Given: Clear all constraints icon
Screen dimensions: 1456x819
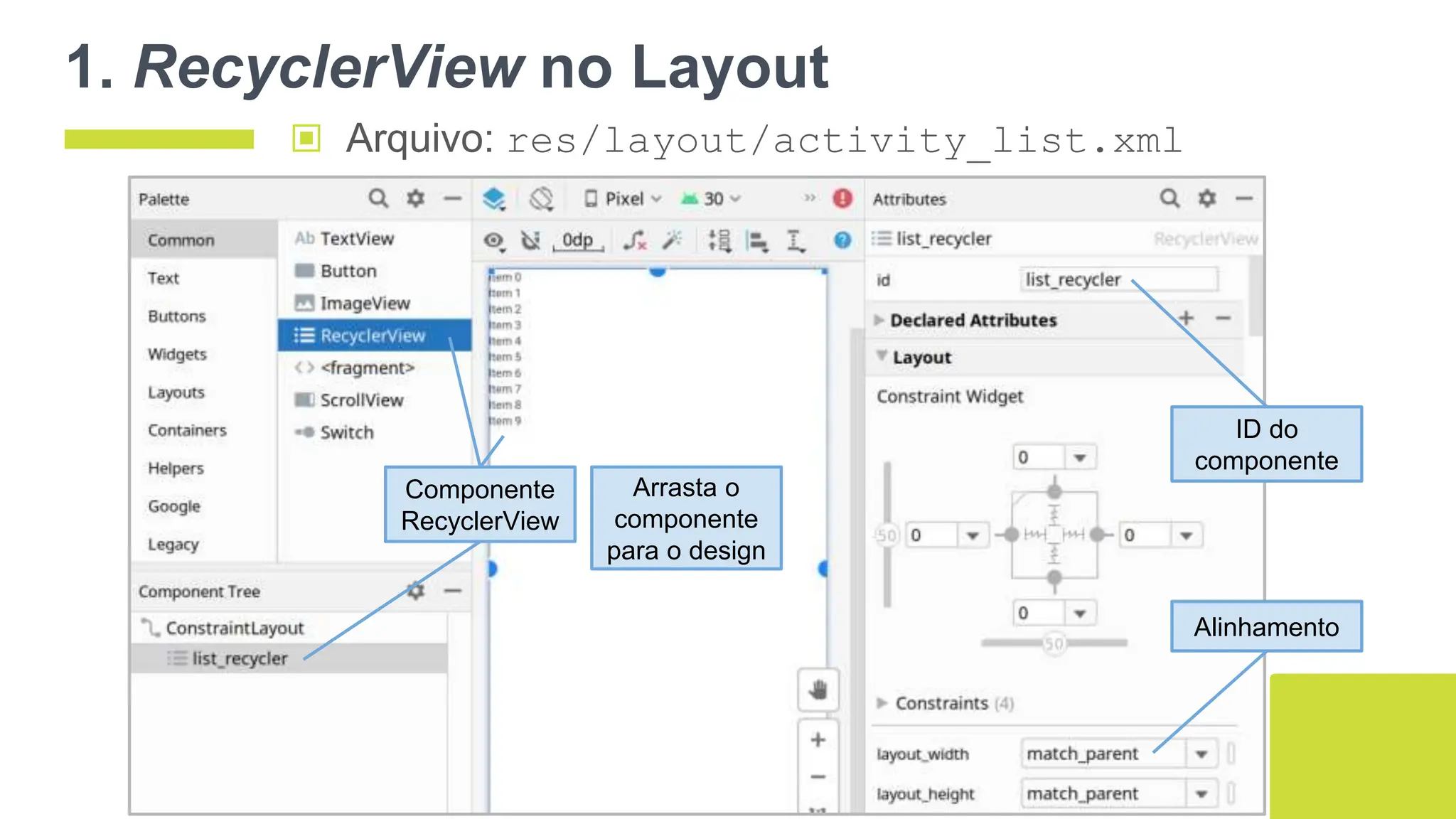Looking at the screenshot, I should (635, 240).
